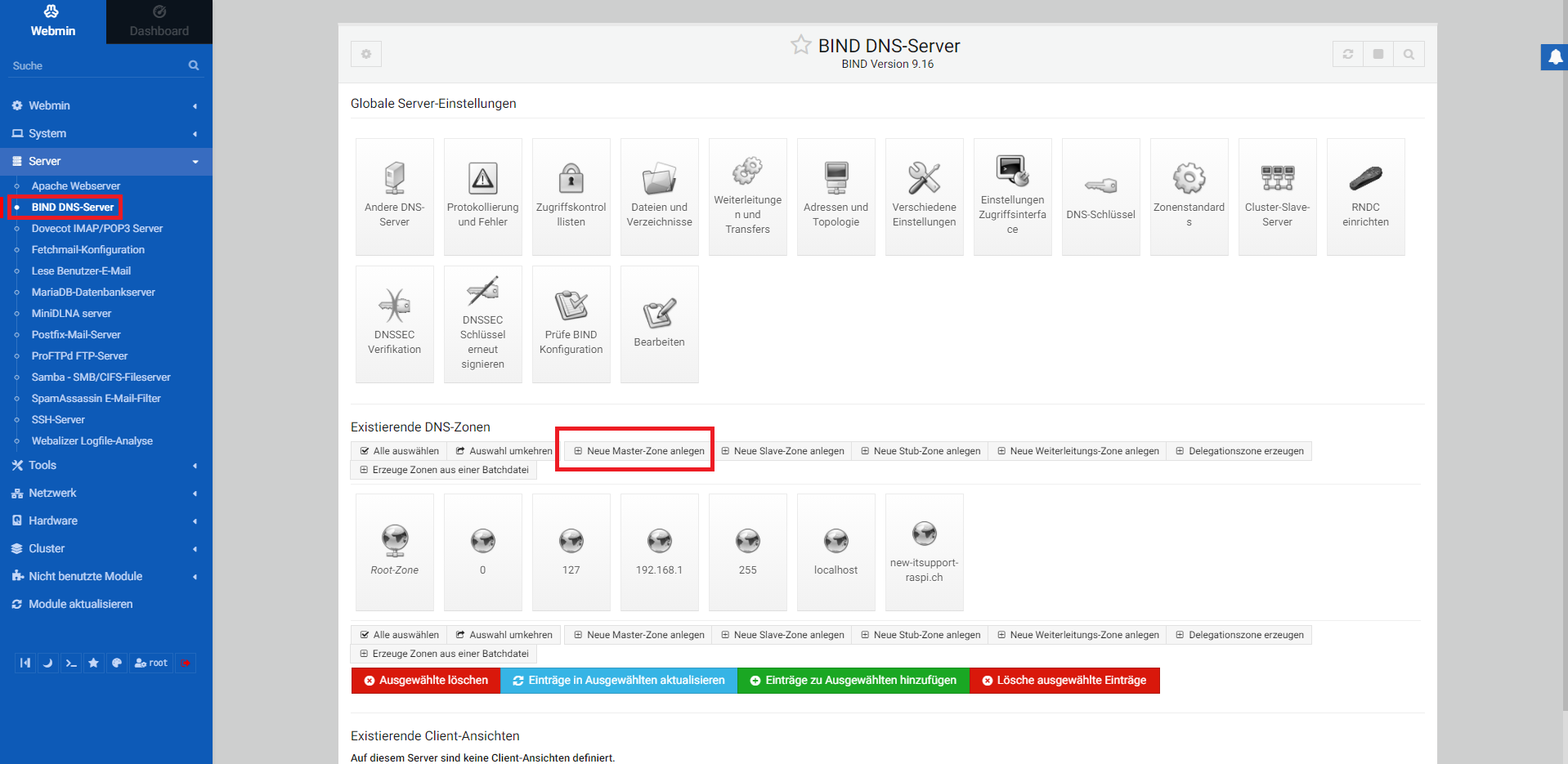1568x764 pixels.
Task: Open the command shell terminal icon
Action: (x=71, y=663)
